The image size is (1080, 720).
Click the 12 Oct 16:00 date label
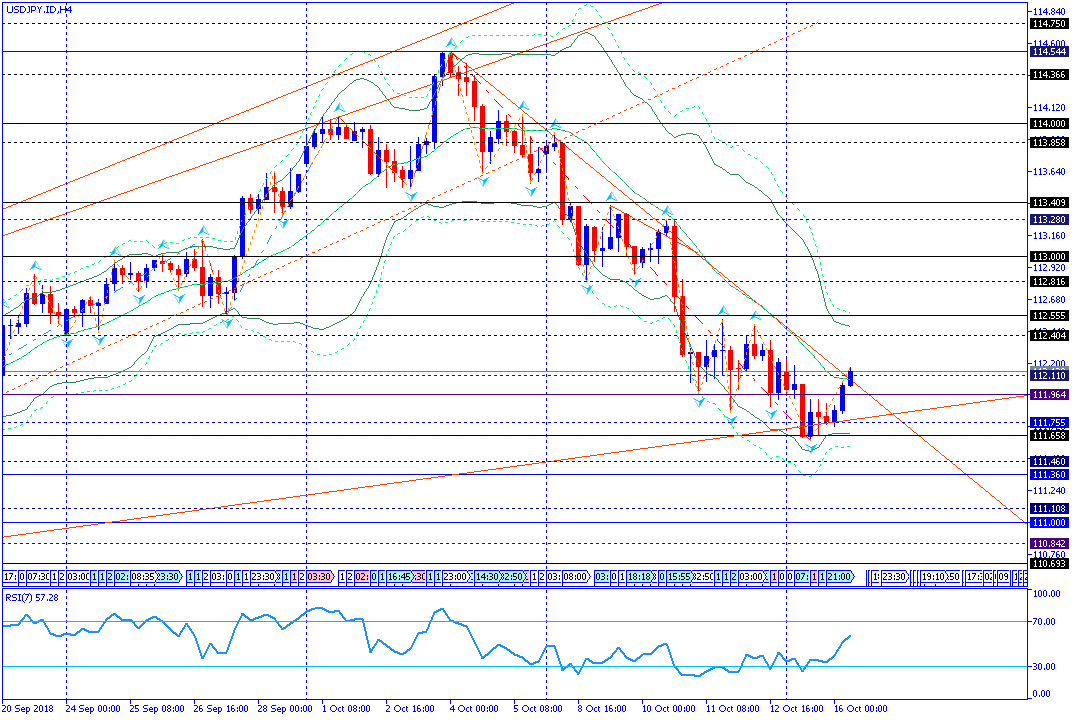797,709
